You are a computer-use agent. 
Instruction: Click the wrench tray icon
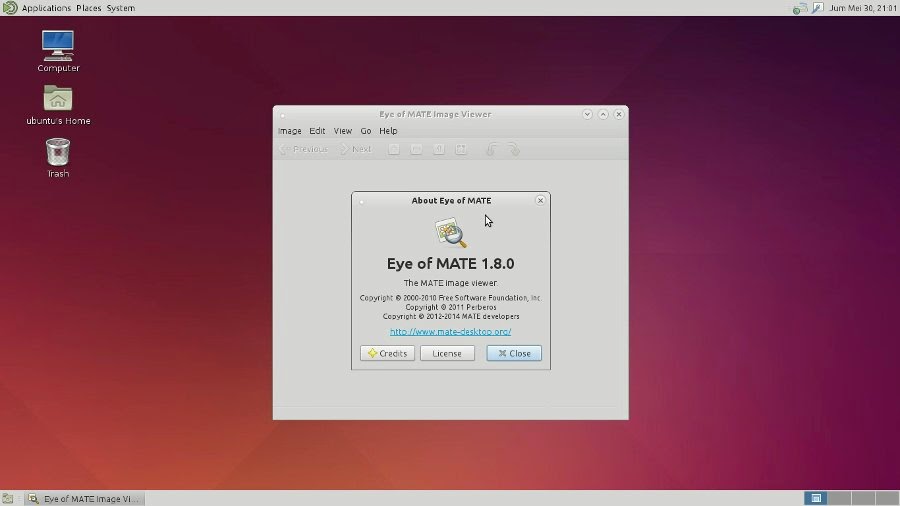[817, 8]
